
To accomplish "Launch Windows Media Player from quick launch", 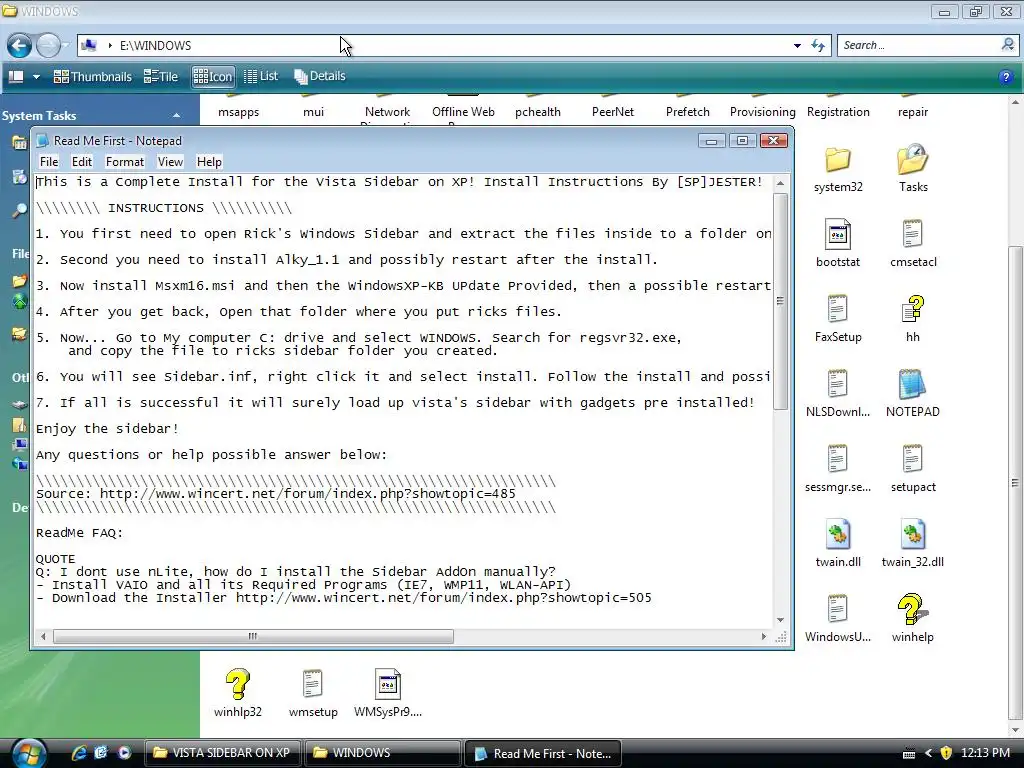I will [x=124, y=752].
